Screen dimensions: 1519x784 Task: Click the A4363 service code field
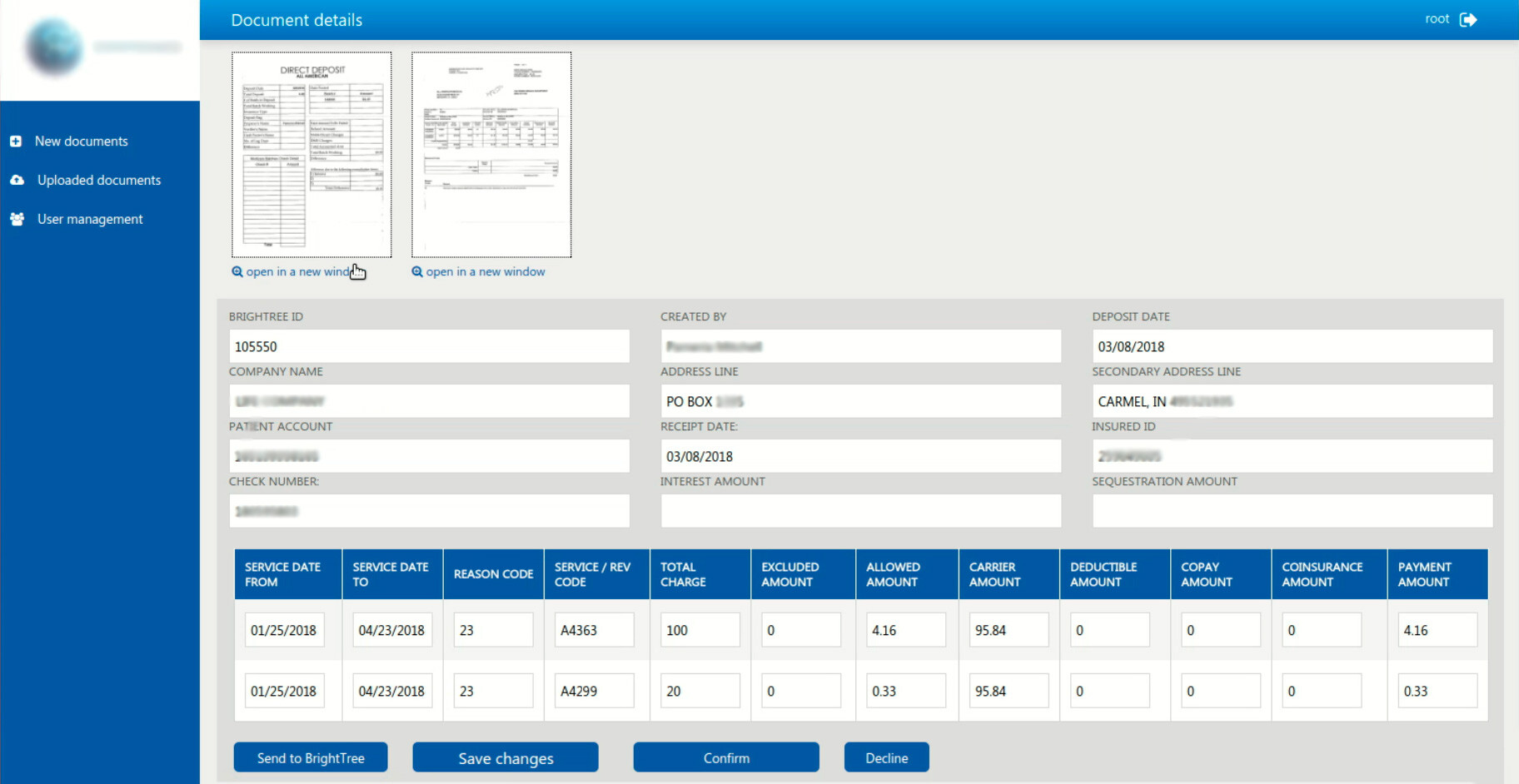point(594,630)
